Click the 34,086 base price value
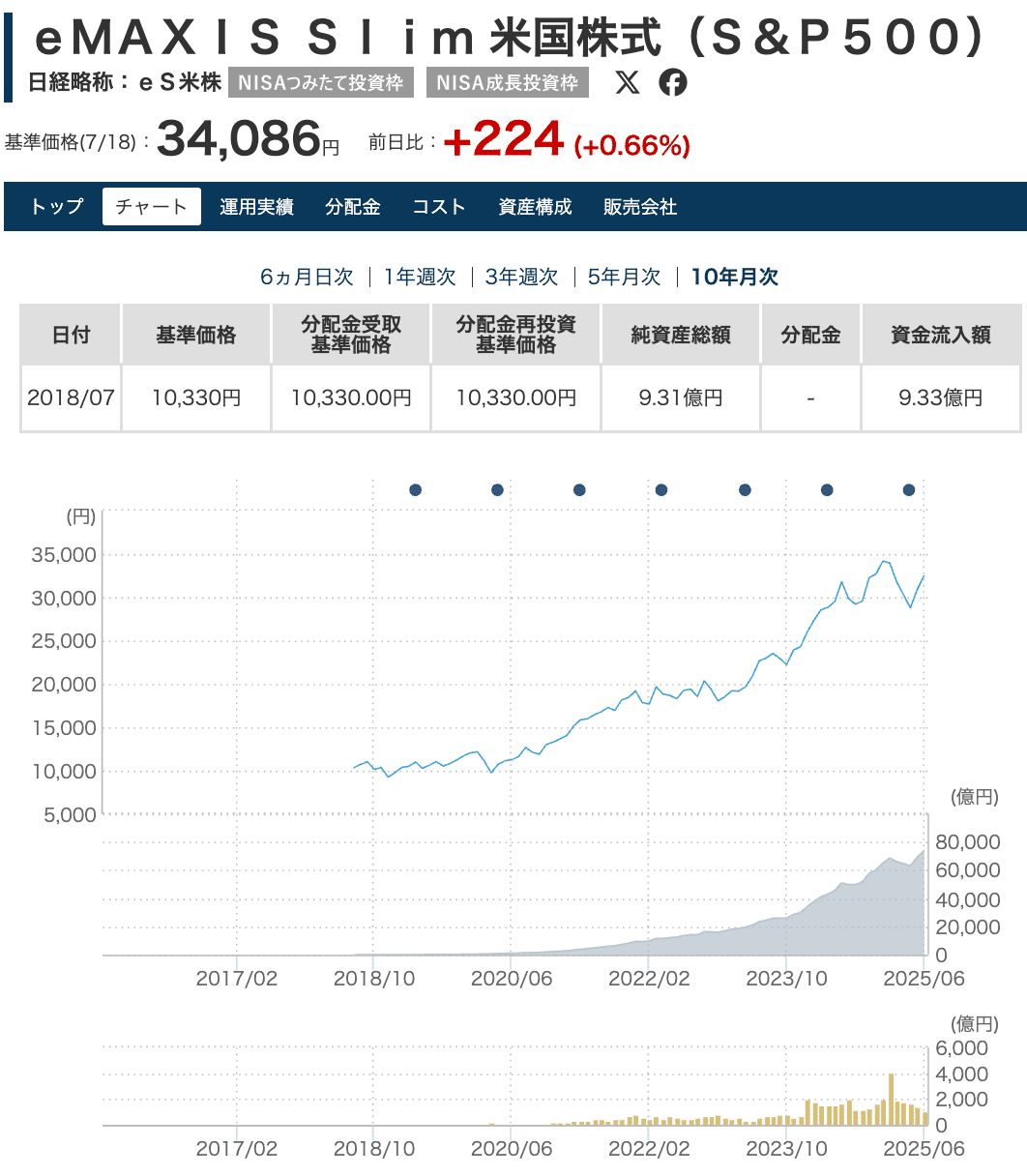1027x1176 pixels. coord(239,139)
